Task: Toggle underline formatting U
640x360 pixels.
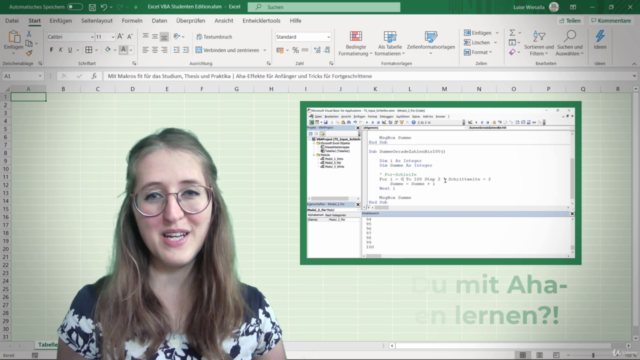Action: (x=70, y=50)
